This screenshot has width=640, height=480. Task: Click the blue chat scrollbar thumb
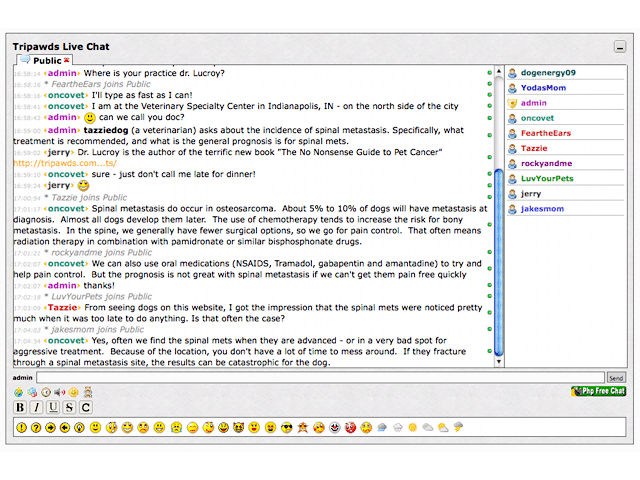(498, 262)
